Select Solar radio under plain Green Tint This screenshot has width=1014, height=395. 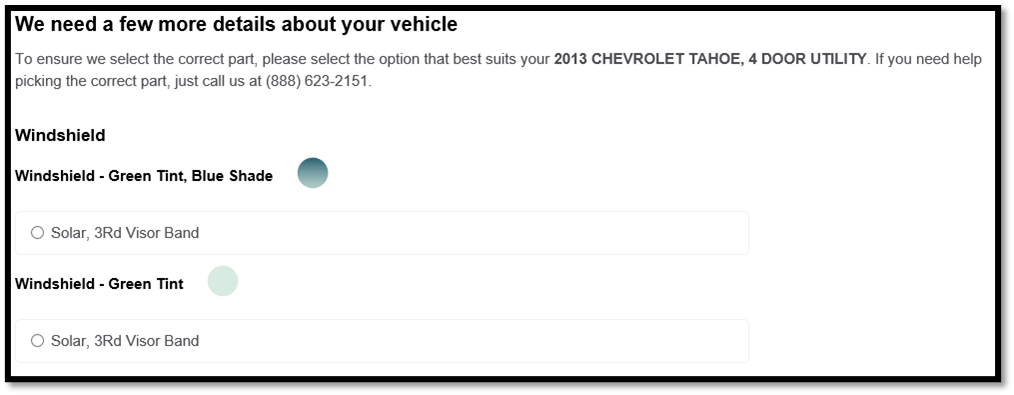(38, 341)
